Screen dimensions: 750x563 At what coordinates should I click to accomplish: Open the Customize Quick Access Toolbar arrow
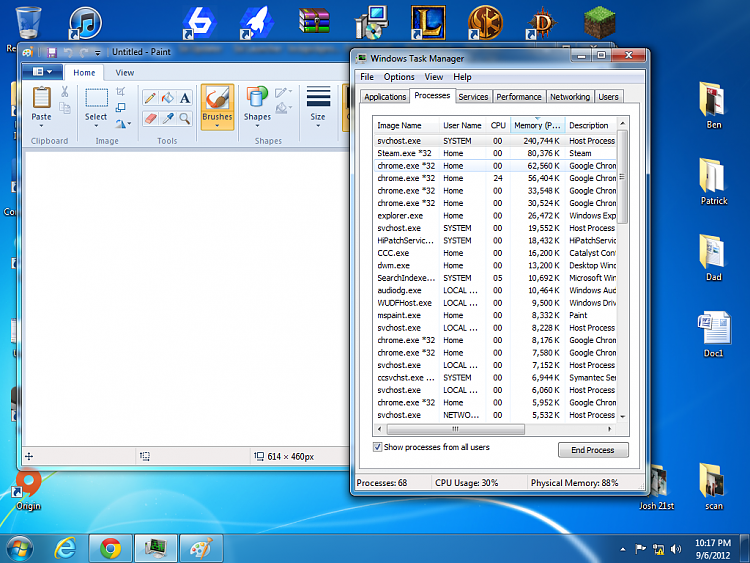point(98,53)
